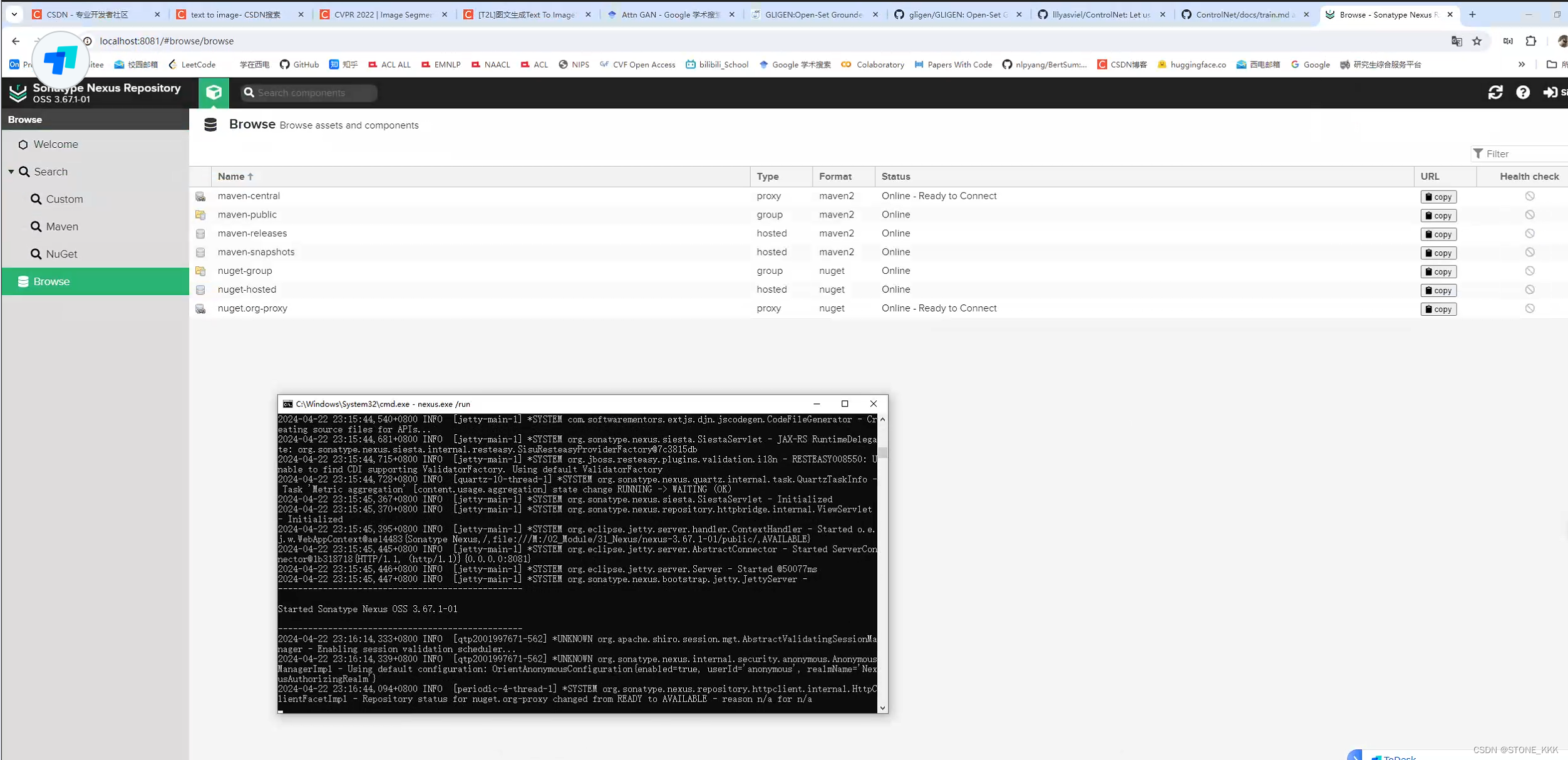Show more bookmarks with the chevron

1522,65
